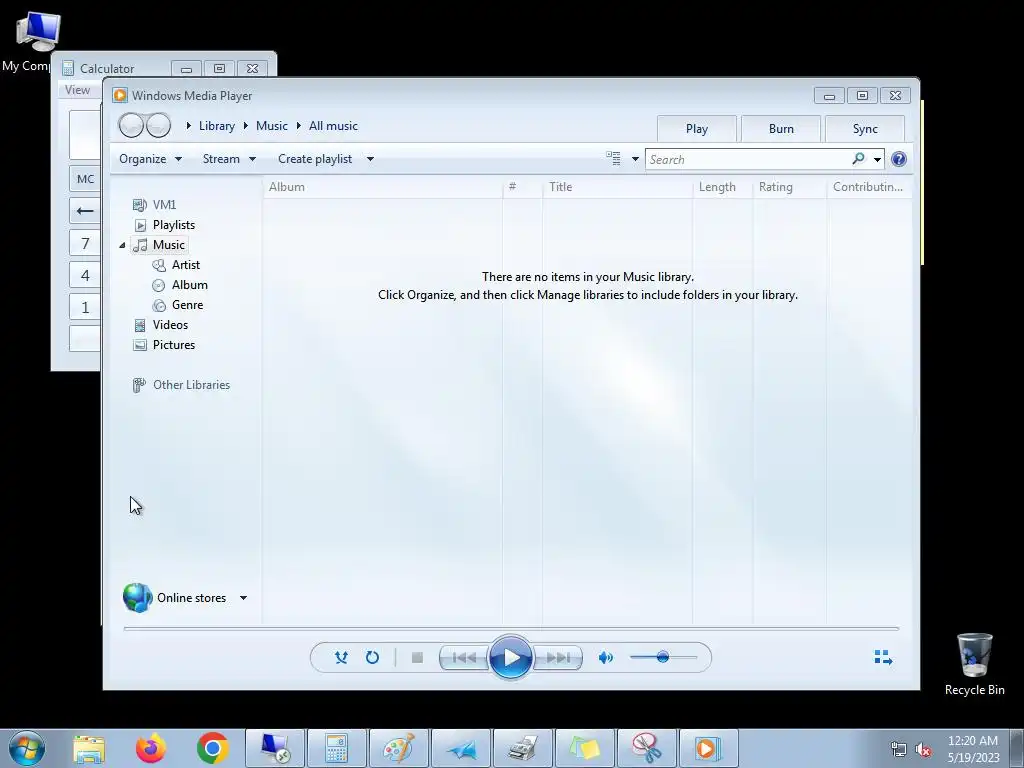Expand the Create playlist dropdown arrow
This screenshot has height=768, width=1024.
coord(370,159)
